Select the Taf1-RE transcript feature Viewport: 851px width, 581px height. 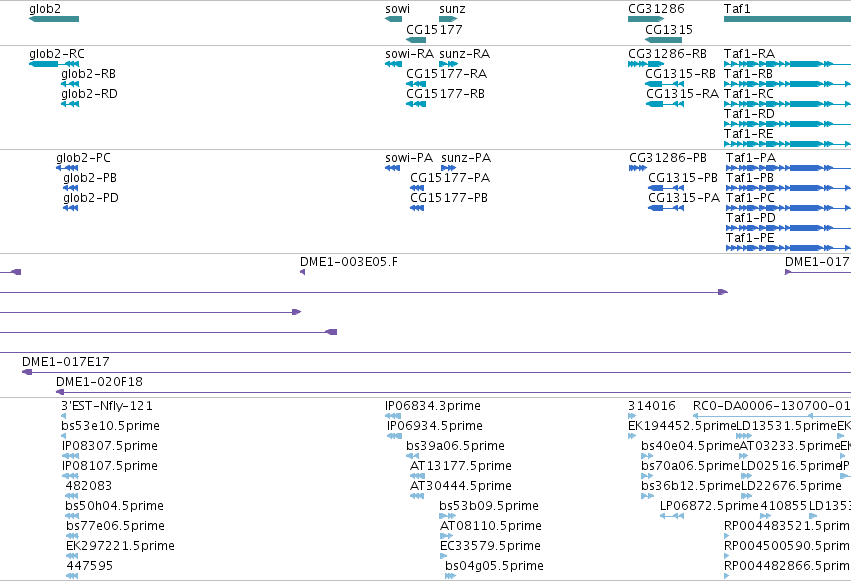(x=788, y=144)
